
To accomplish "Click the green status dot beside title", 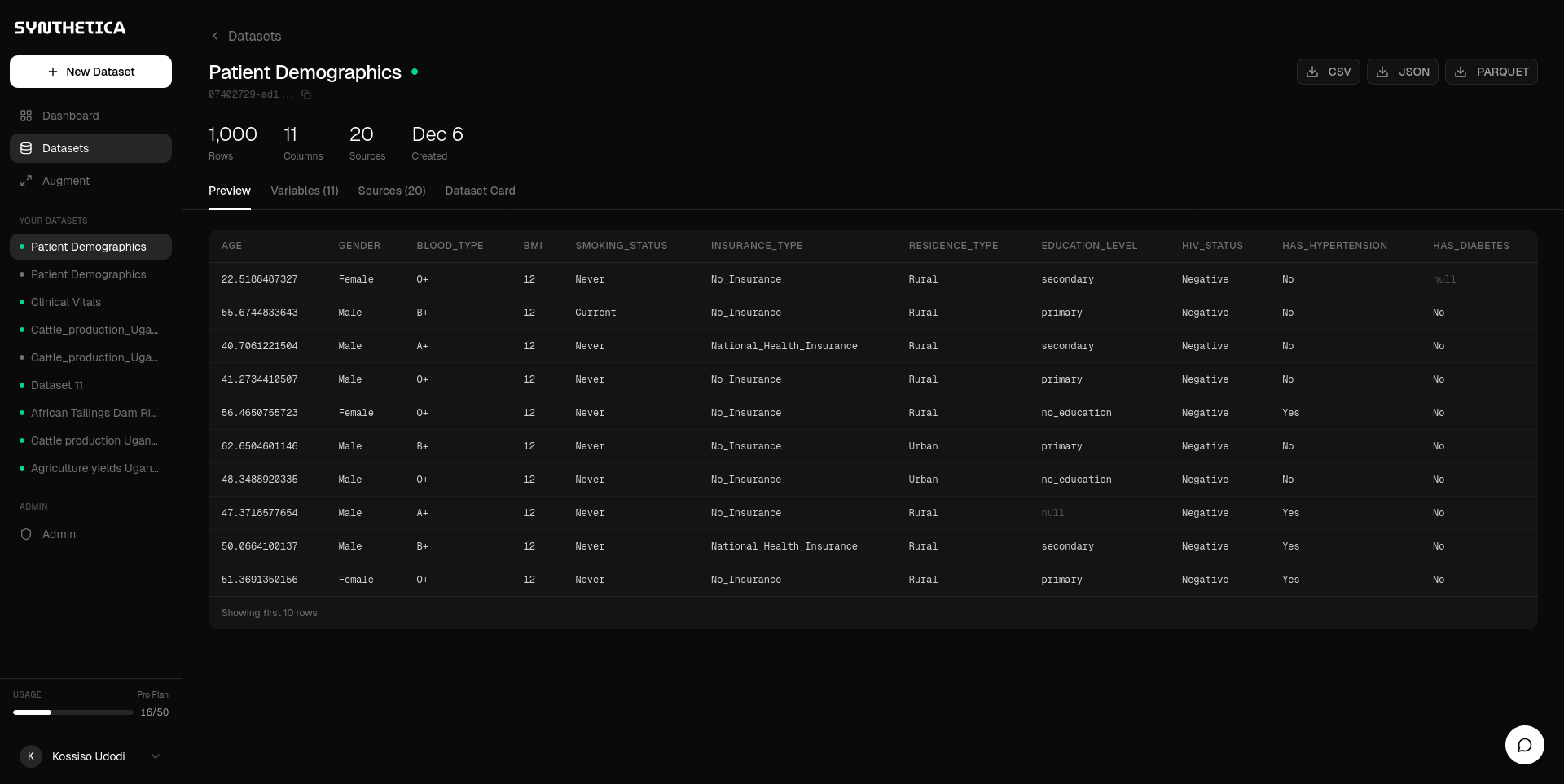I will [415, 72].
